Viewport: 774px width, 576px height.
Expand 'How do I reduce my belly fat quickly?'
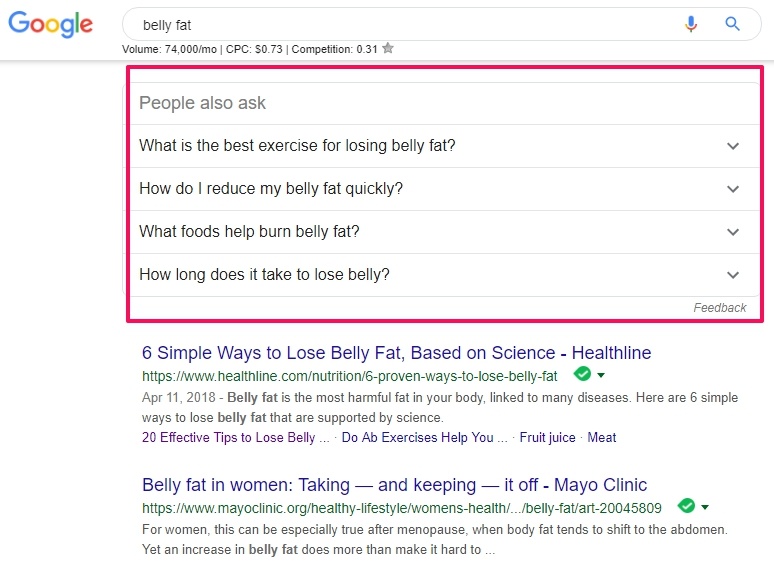point(440,189)
